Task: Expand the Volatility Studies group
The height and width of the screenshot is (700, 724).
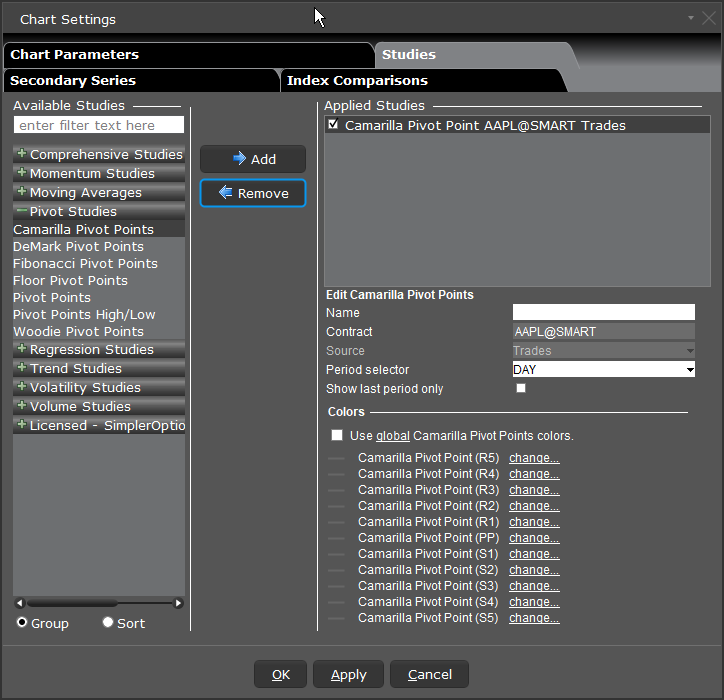Action: coord(99,387)
